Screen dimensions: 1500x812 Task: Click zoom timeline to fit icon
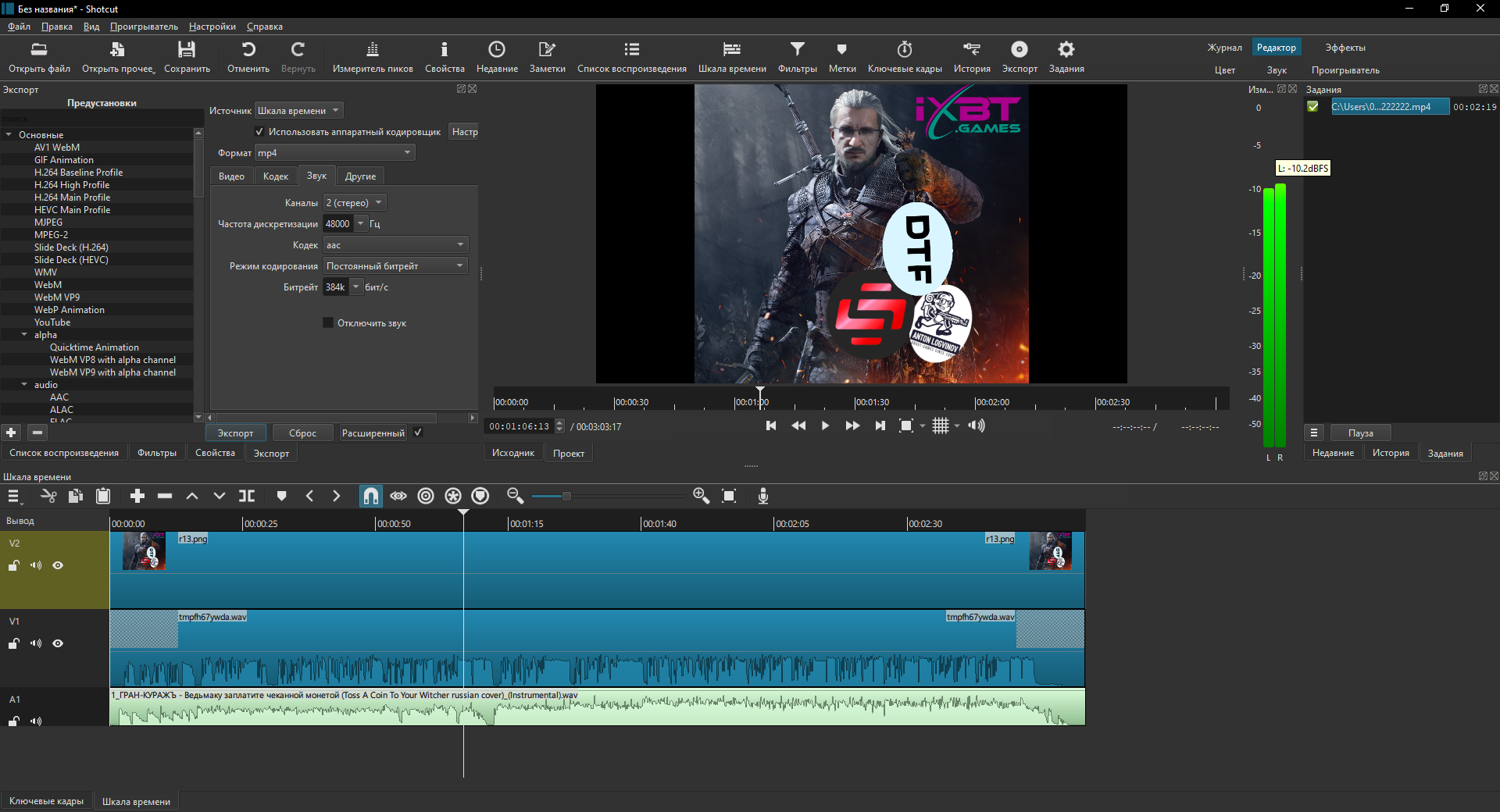click(729, 496)
